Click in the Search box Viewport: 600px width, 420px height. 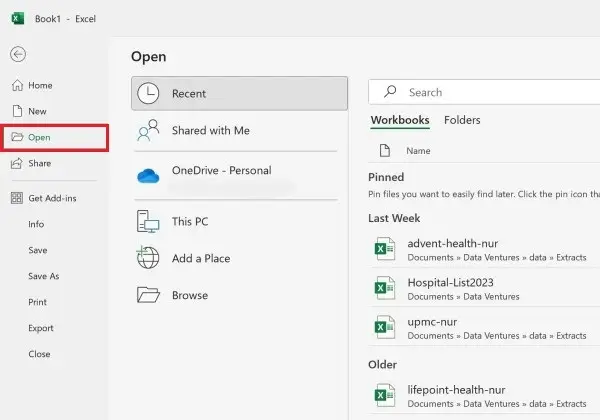pos(484,92)
